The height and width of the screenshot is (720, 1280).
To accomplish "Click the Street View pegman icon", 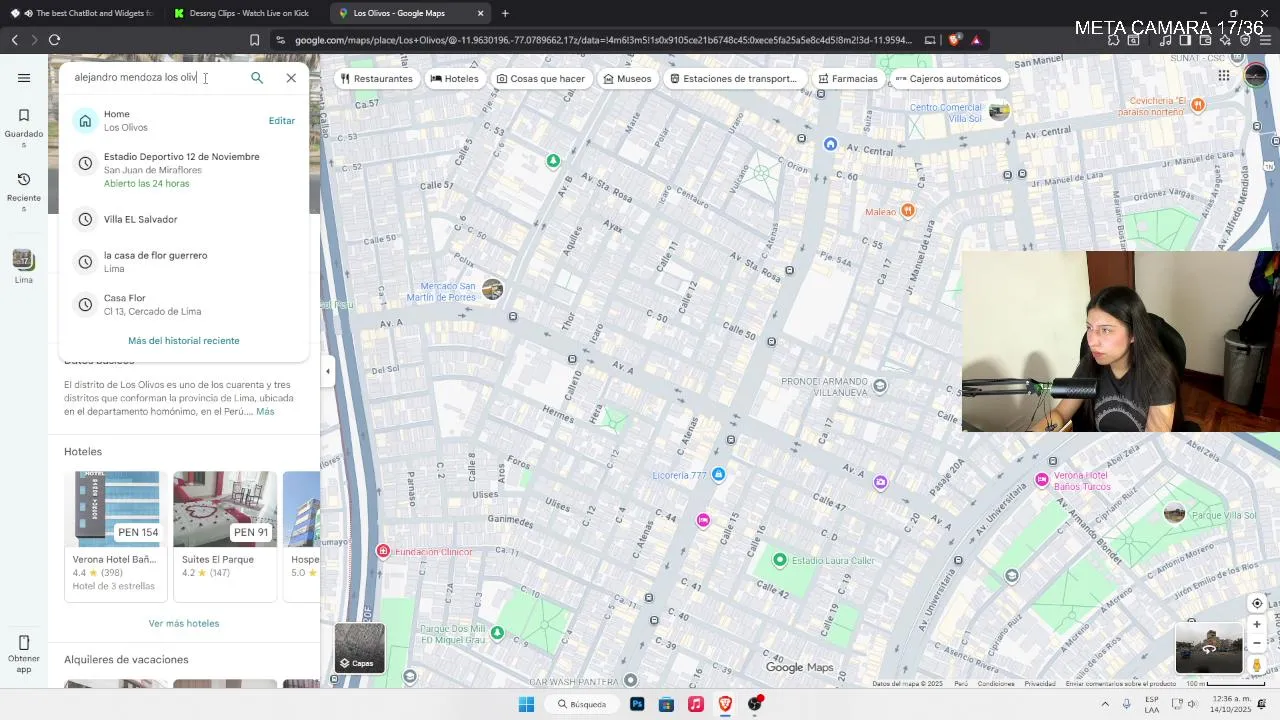I will click(x=1257, y=665).
